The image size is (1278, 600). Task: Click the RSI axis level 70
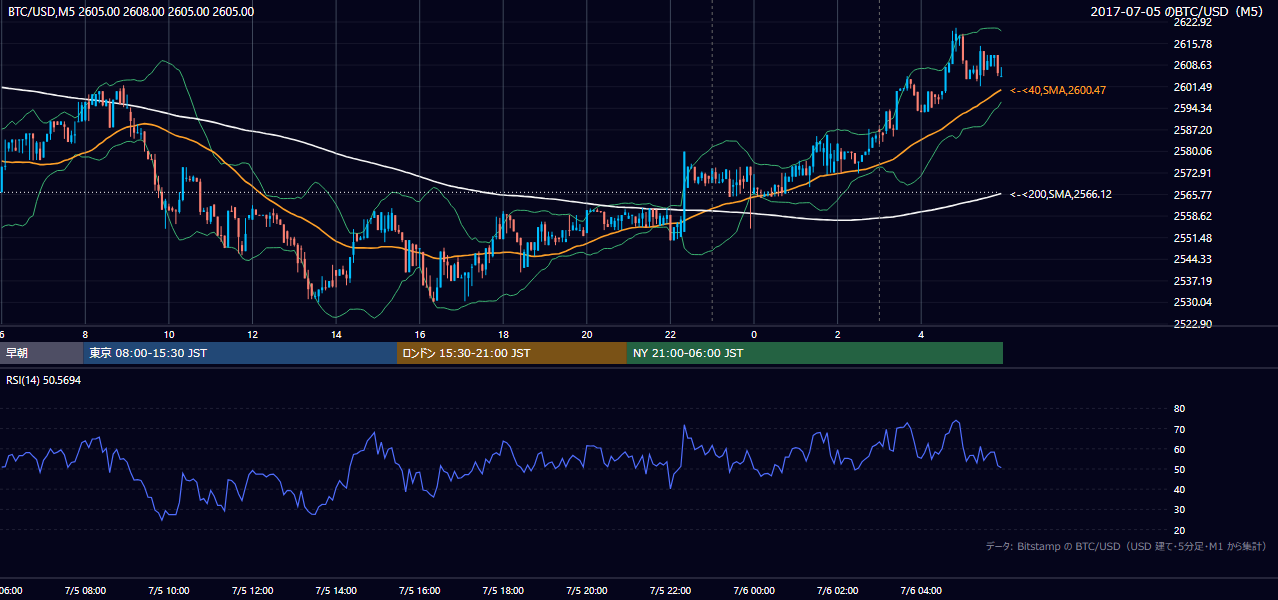click(x=1179, y=429)
